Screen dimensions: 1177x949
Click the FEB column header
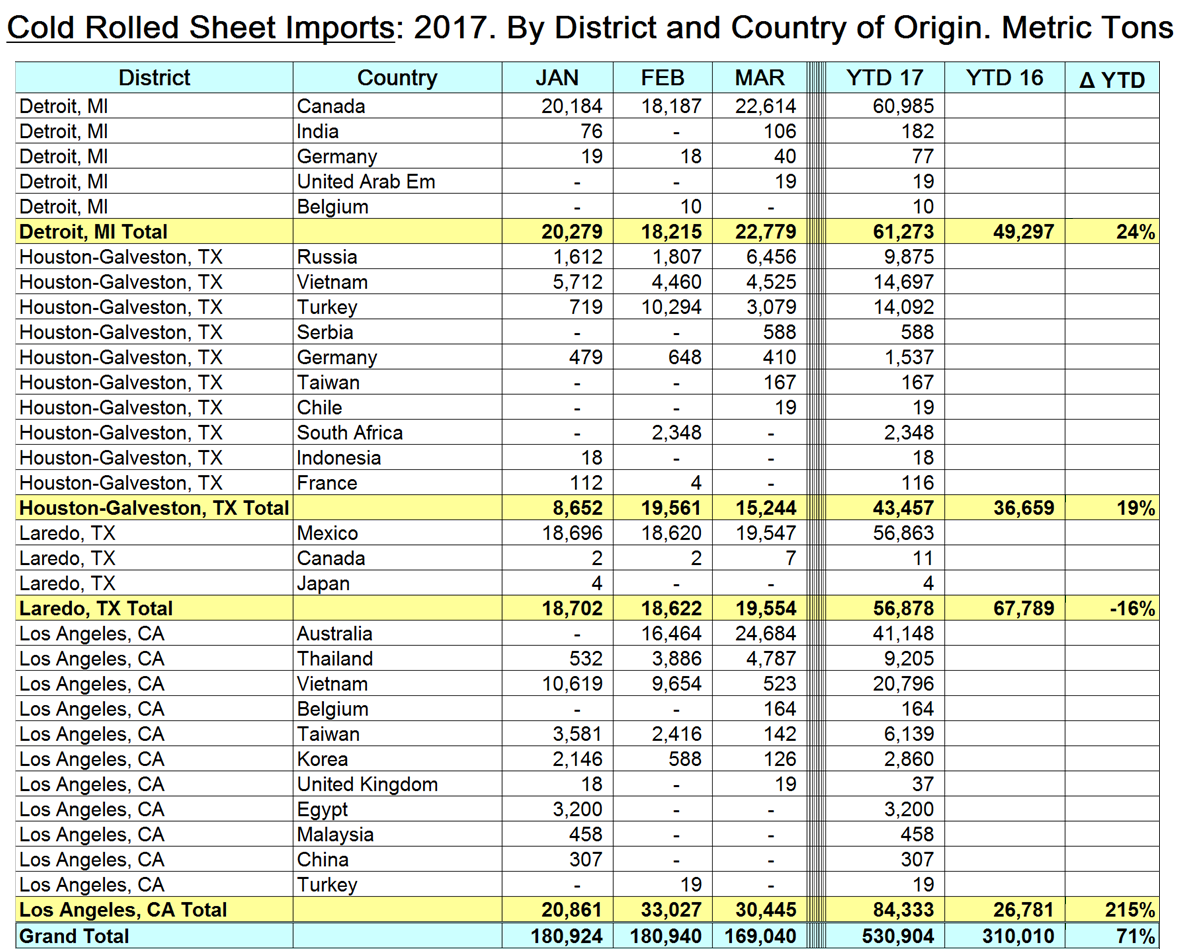(x=661, y=78)
